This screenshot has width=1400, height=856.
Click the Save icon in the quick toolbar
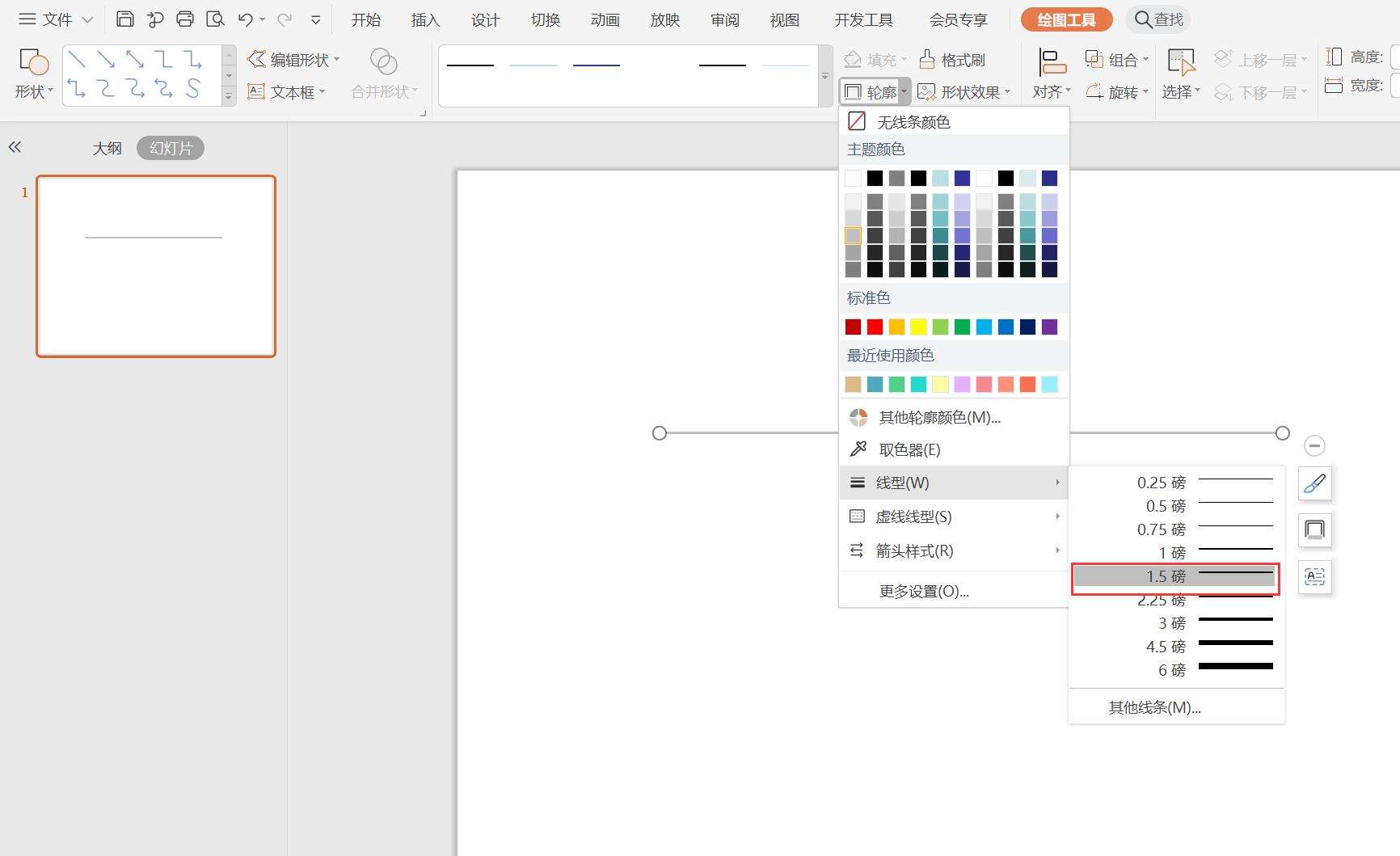[x=124, y=19]
